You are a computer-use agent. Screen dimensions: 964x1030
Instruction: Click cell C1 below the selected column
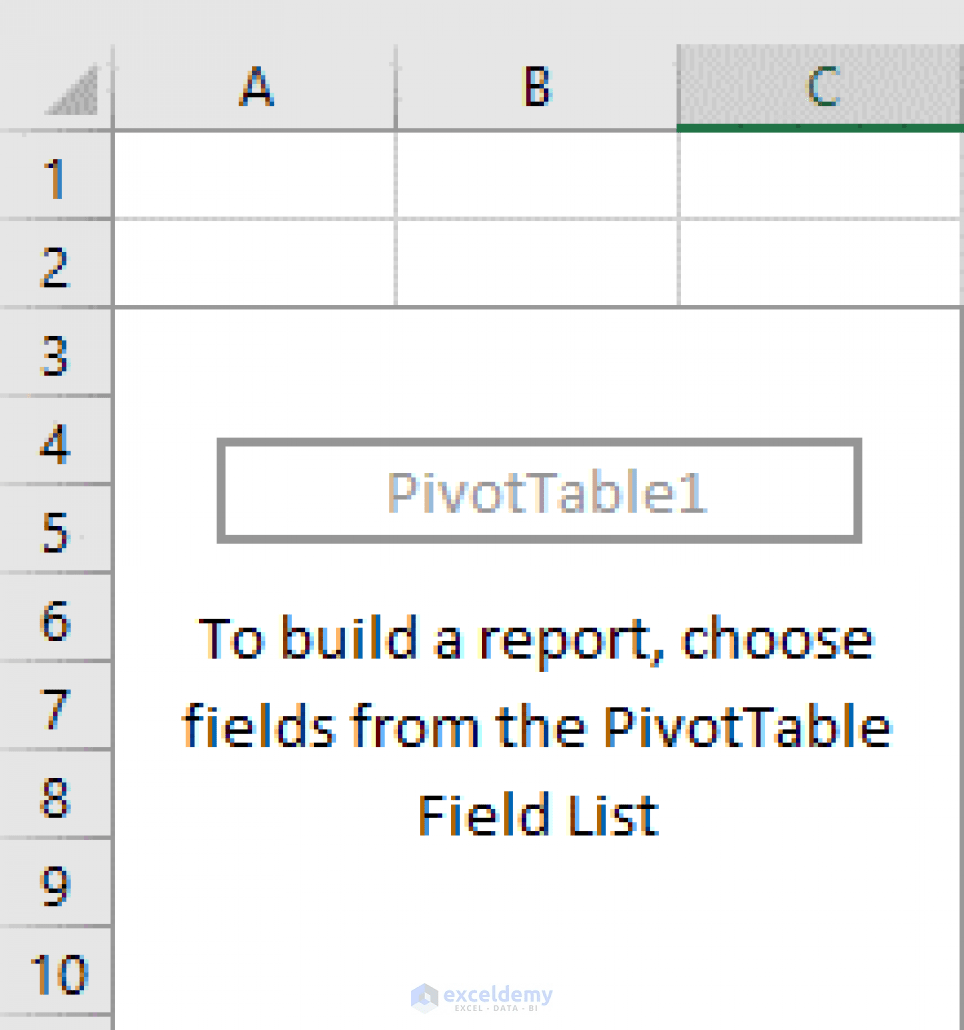pyautogui.click(x=820, y=176)
